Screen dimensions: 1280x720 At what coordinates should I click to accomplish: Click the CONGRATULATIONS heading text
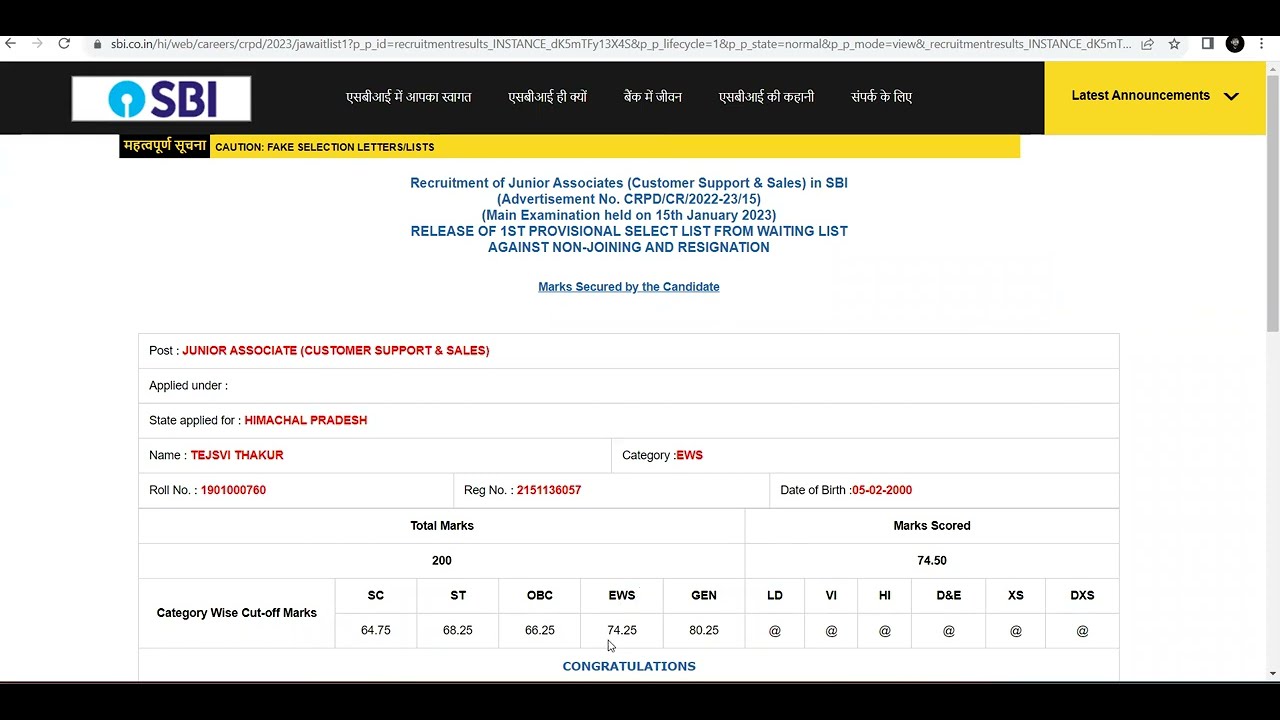pos(629,666)
